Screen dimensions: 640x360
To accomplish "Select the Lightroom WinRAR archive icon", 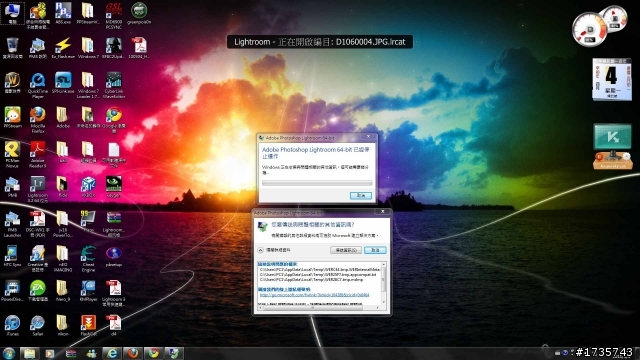I will click(x=114, y=224).
